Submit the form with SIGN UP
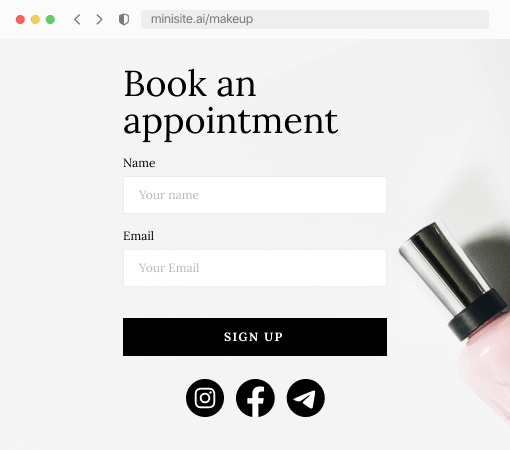The height and width of the screenshot is (450, 510). 255,337
